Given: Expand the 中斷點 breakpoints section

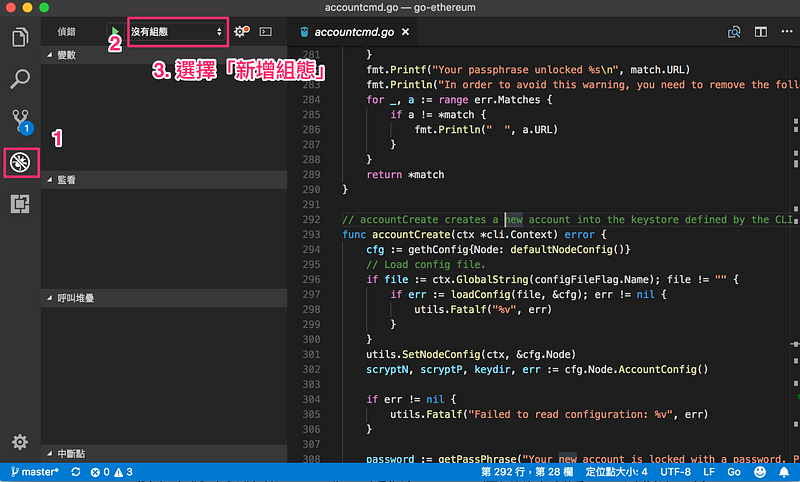Looking at the screenshot, I should [70, 453].
